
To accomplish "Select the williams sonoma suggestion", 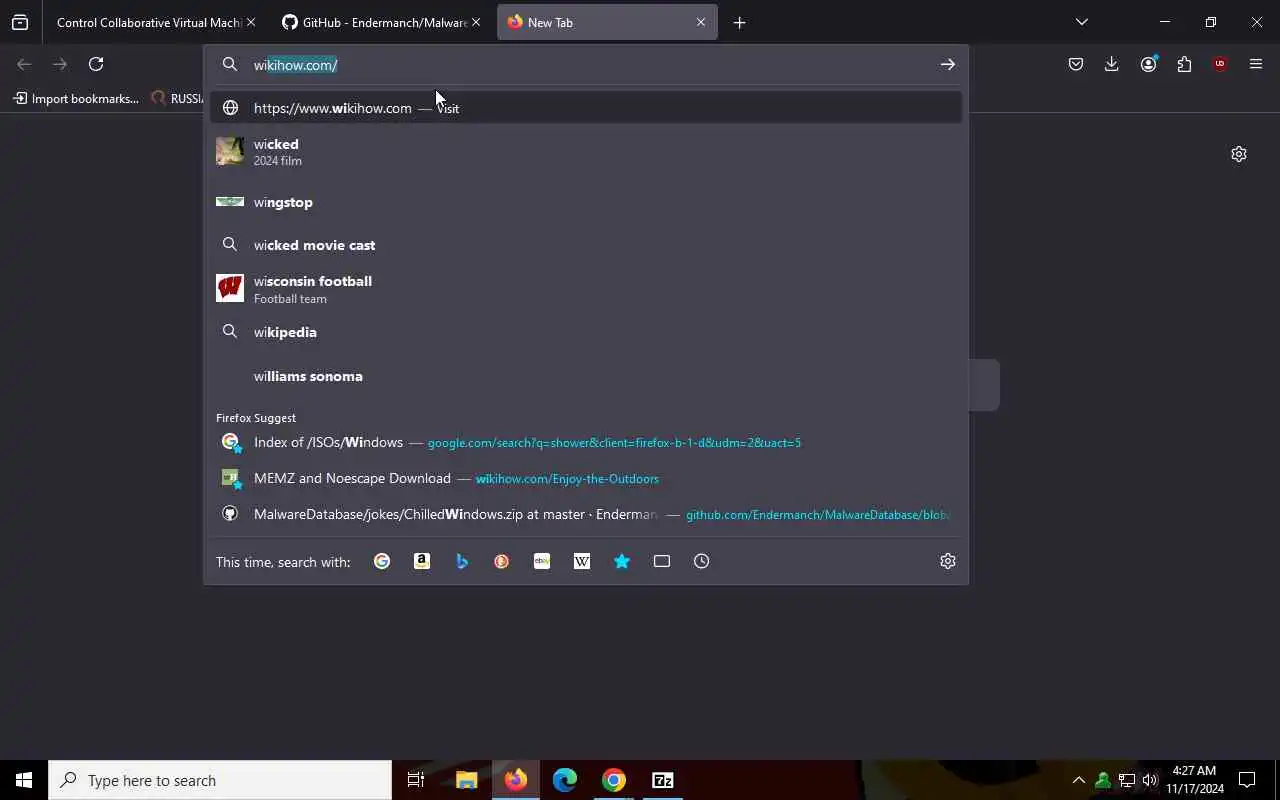I will [586, 376].
